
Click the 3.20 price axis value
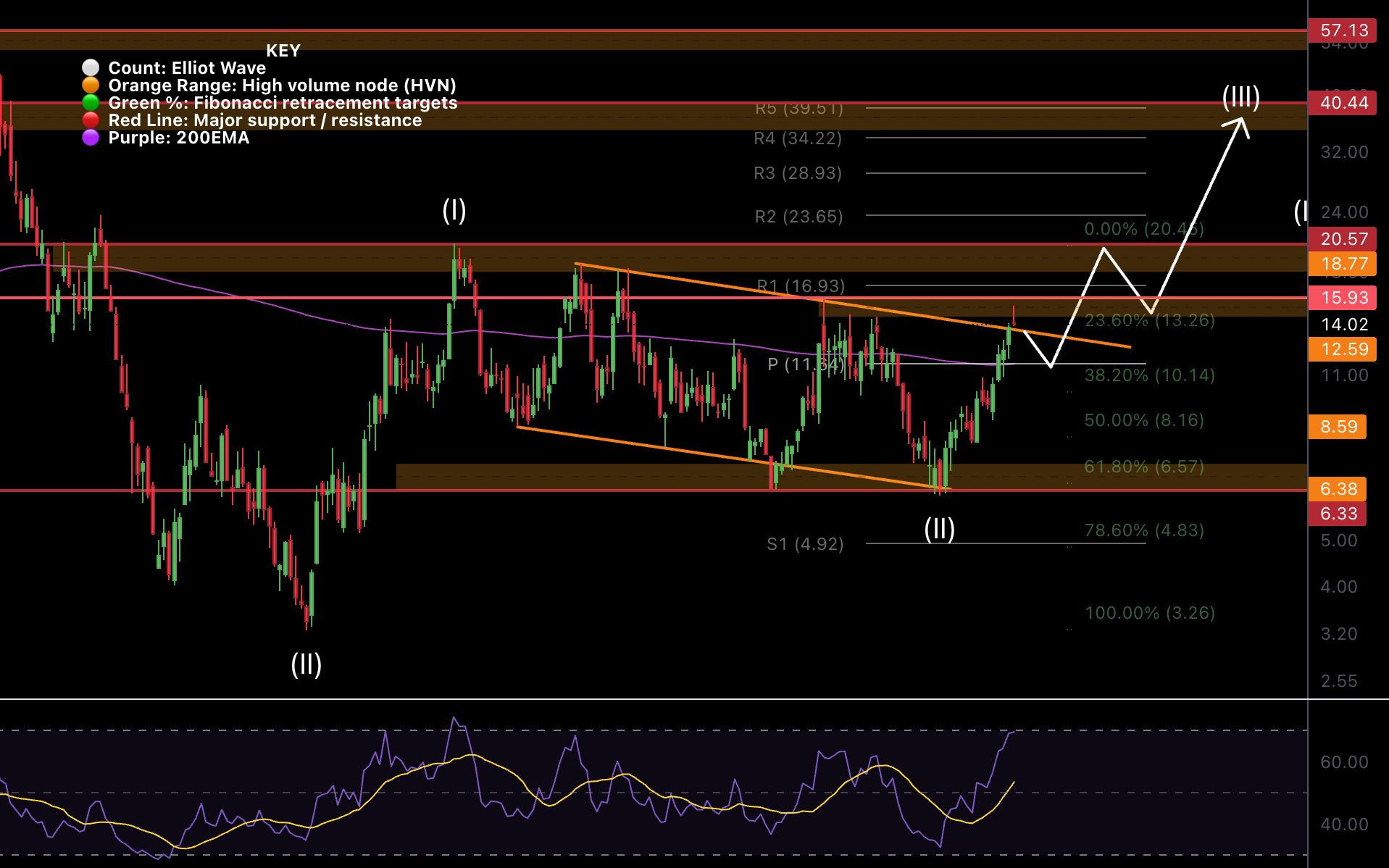(x=1338, y=634)
